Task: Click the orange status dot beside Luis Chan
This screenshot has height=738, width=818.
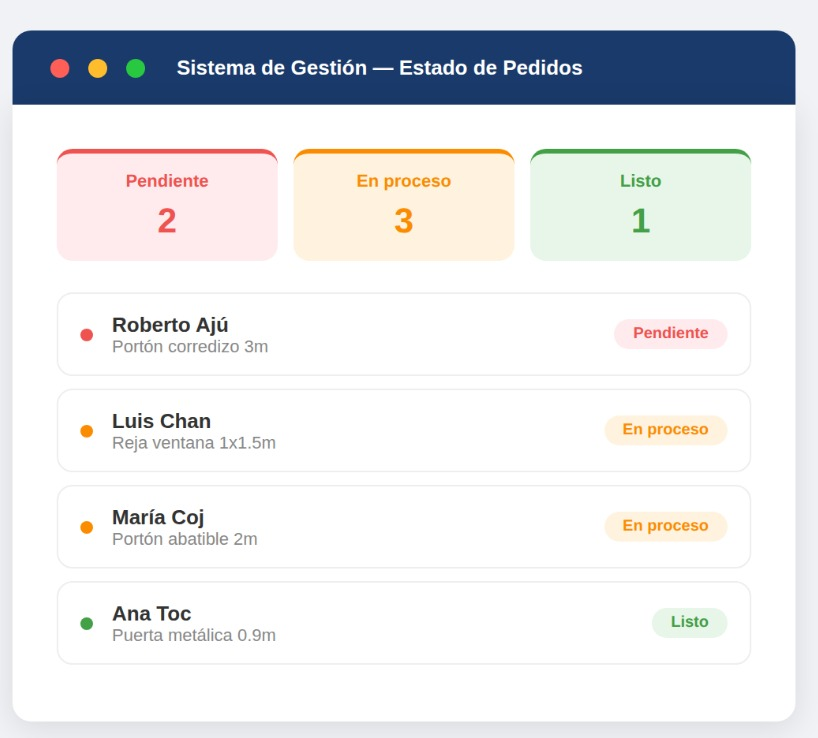Action: pyautogui.click(x=87, y=431)
